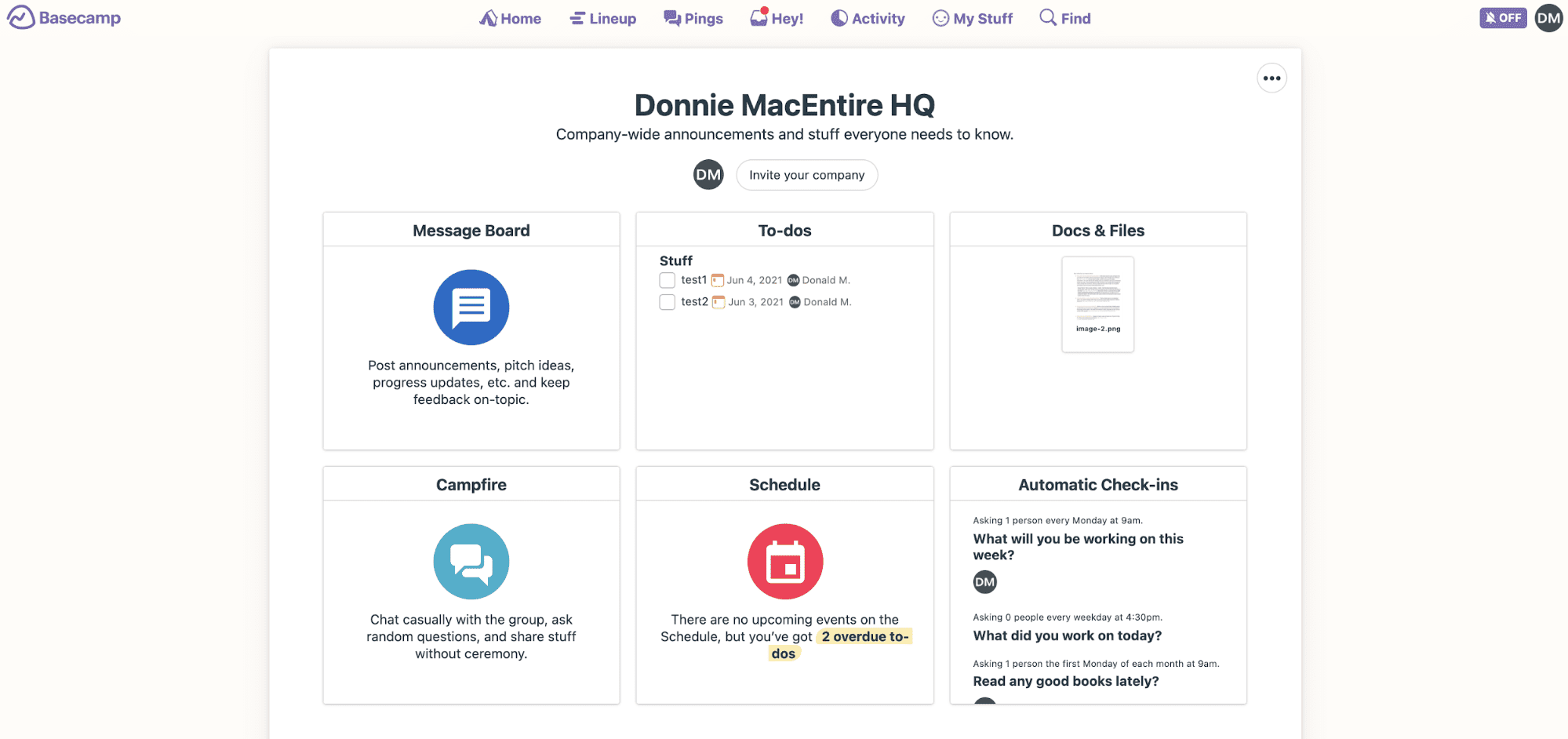Open the Schedule heading link

pos(785,485)
